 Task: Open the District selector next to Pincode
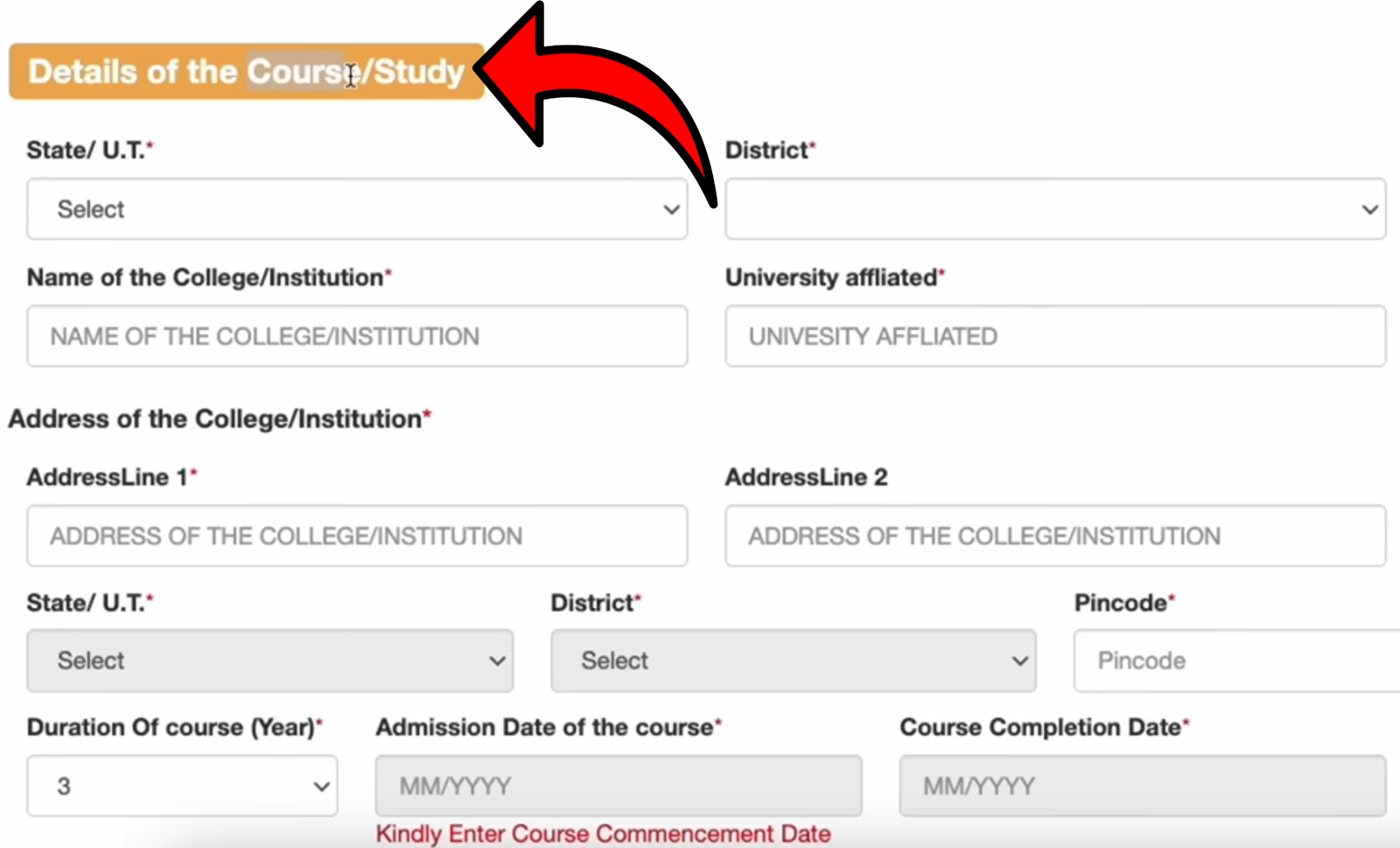pyautogui.click(x=792, y=661)
